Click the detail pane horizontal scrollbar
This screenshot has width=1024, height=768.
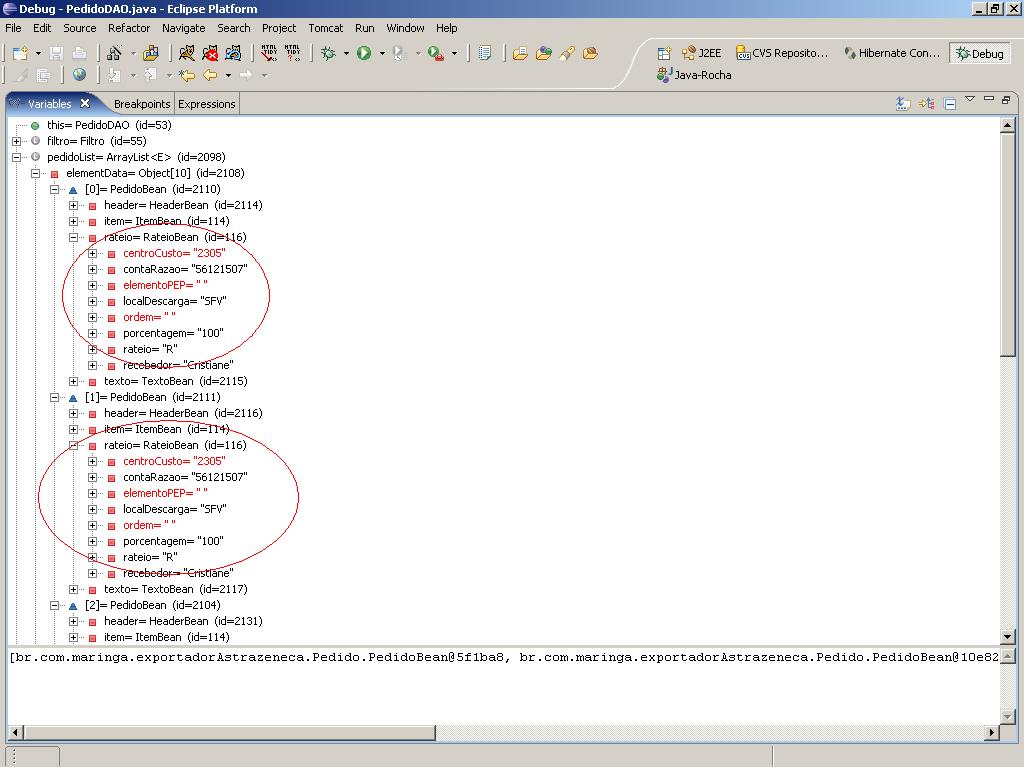220,732
